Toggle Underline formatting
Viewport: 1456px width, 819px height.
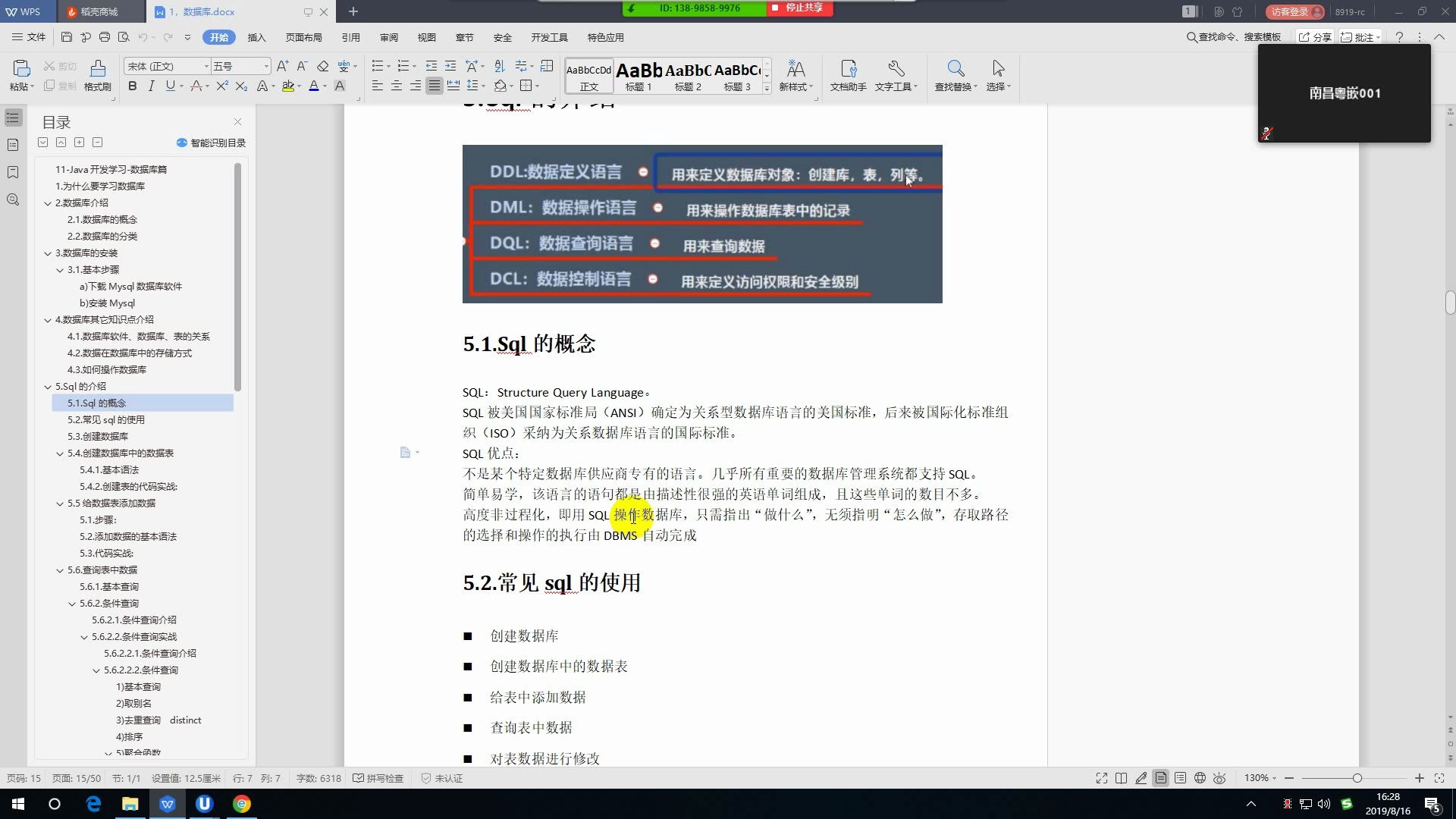(170, 86)
